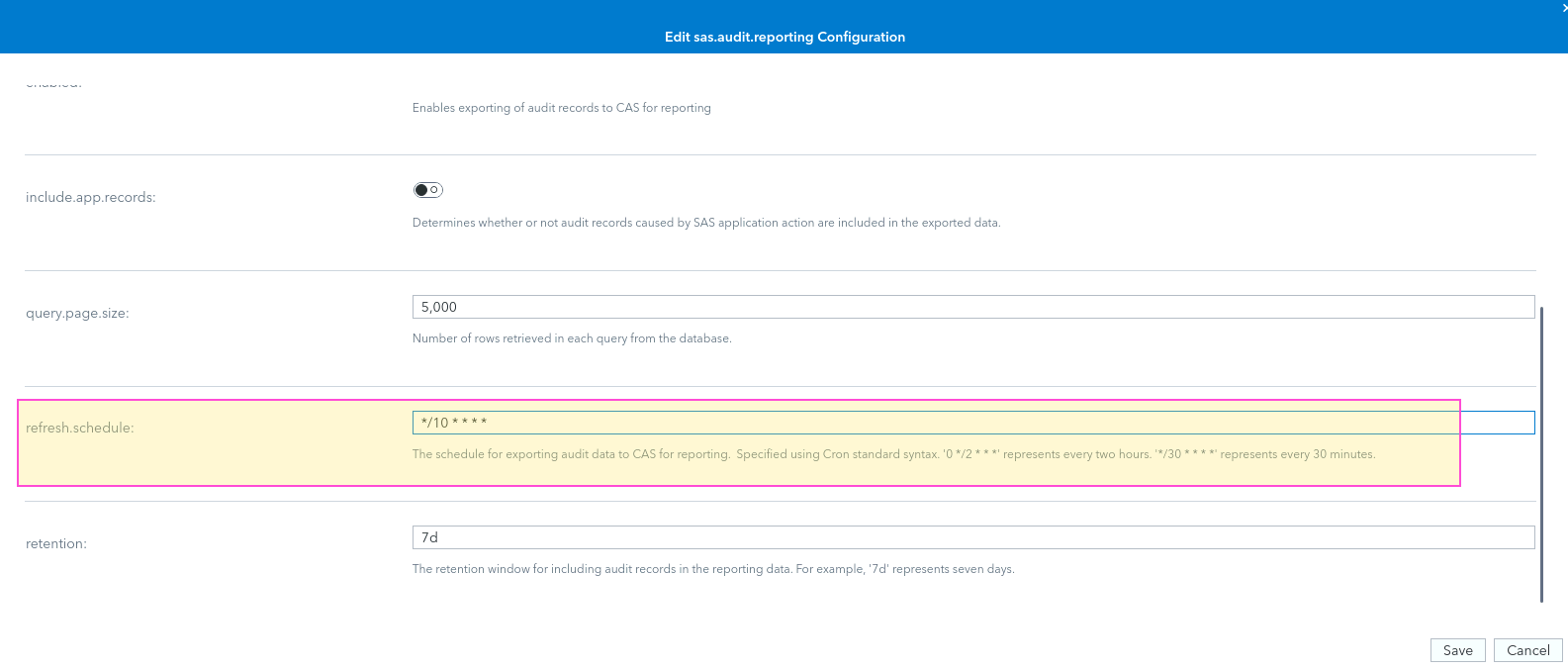Click the Cron syntax schedule description text
This screenshot has width=1568, height=671.
(892, 454)
